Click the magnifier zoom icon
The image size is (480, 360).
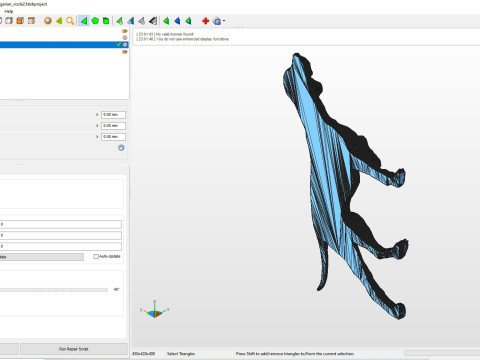tap(70, 21)
